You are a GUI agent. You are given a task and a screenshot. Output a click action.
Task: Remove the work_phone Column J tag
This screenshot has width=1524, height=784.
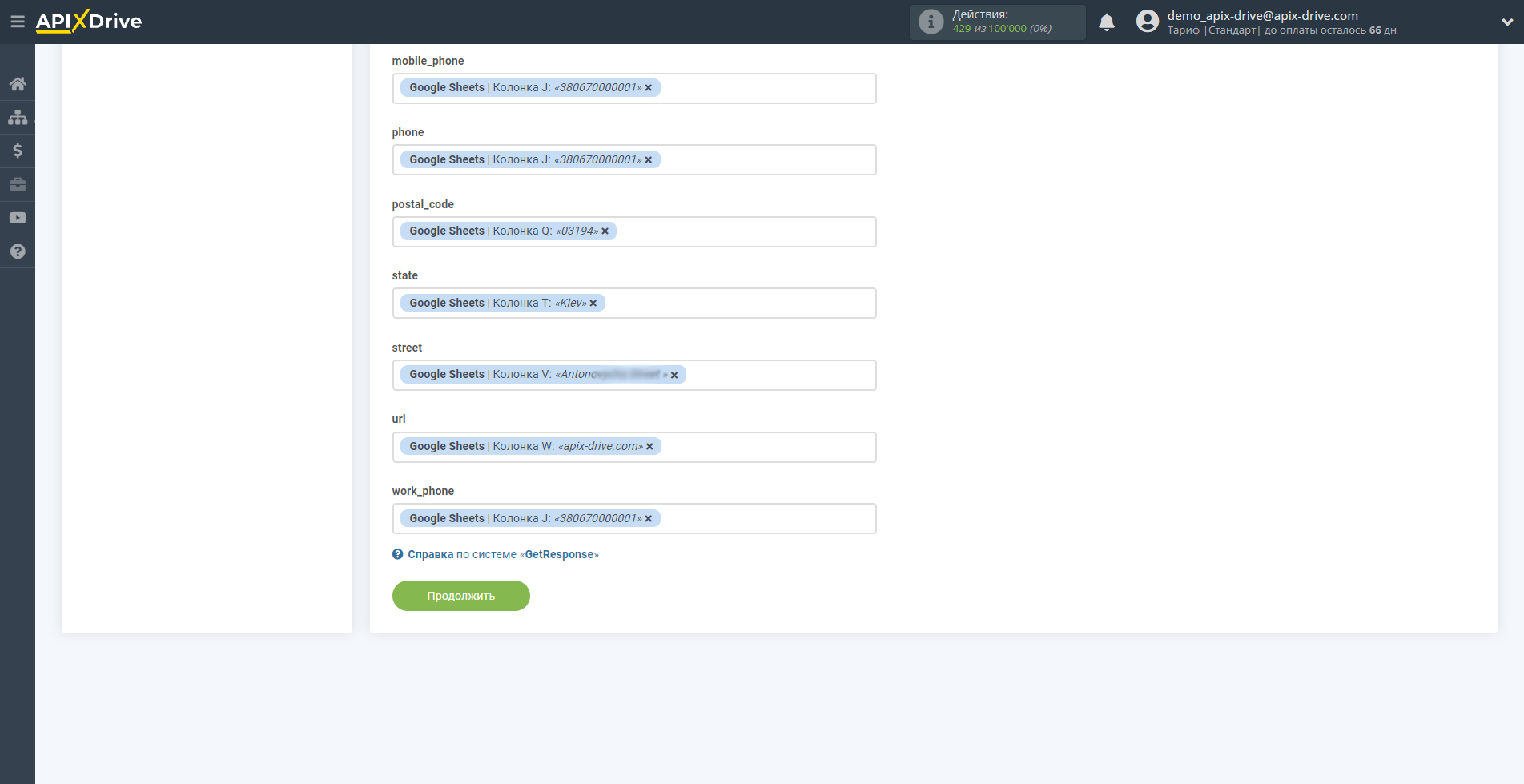(649, 519)
